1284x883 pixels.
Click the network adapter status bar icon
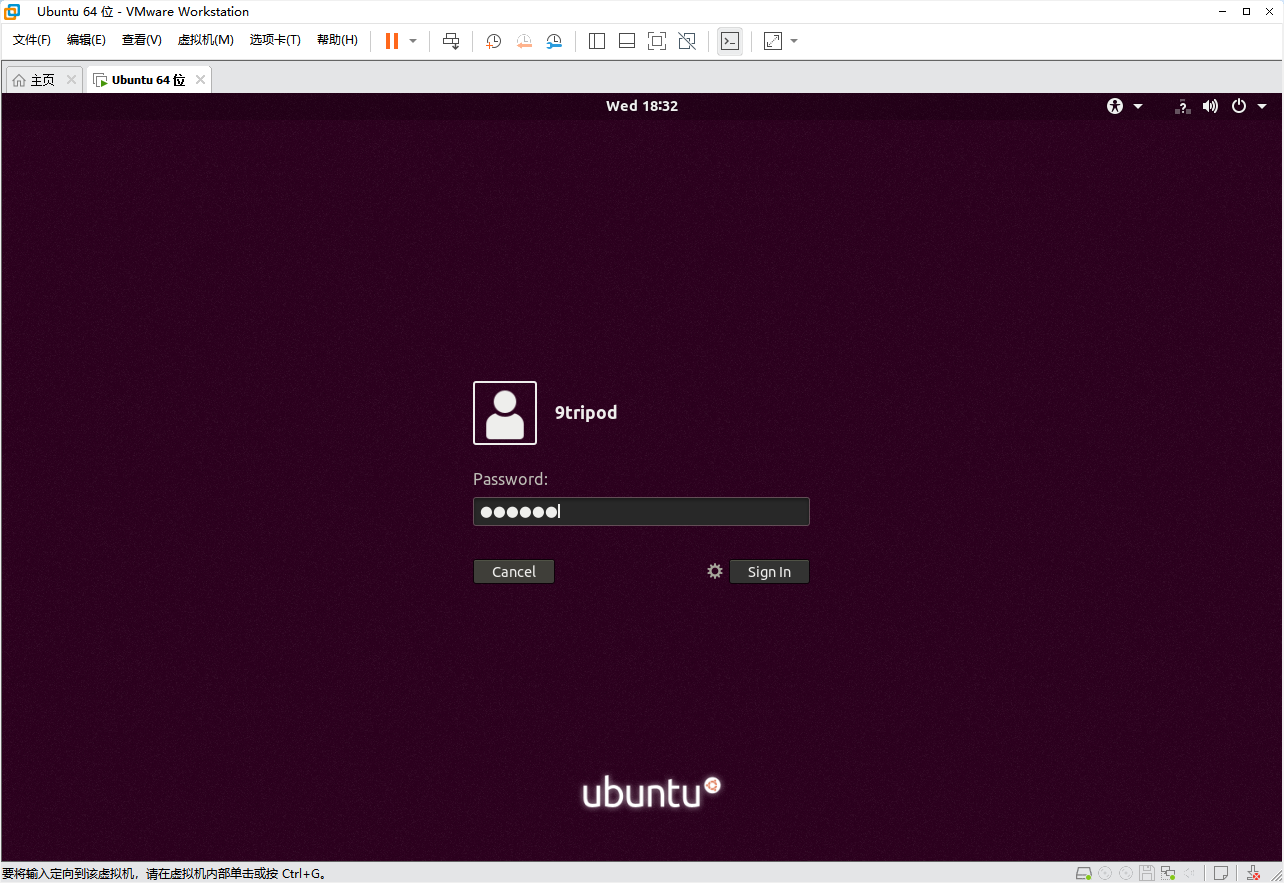(x=1168, y=873)
